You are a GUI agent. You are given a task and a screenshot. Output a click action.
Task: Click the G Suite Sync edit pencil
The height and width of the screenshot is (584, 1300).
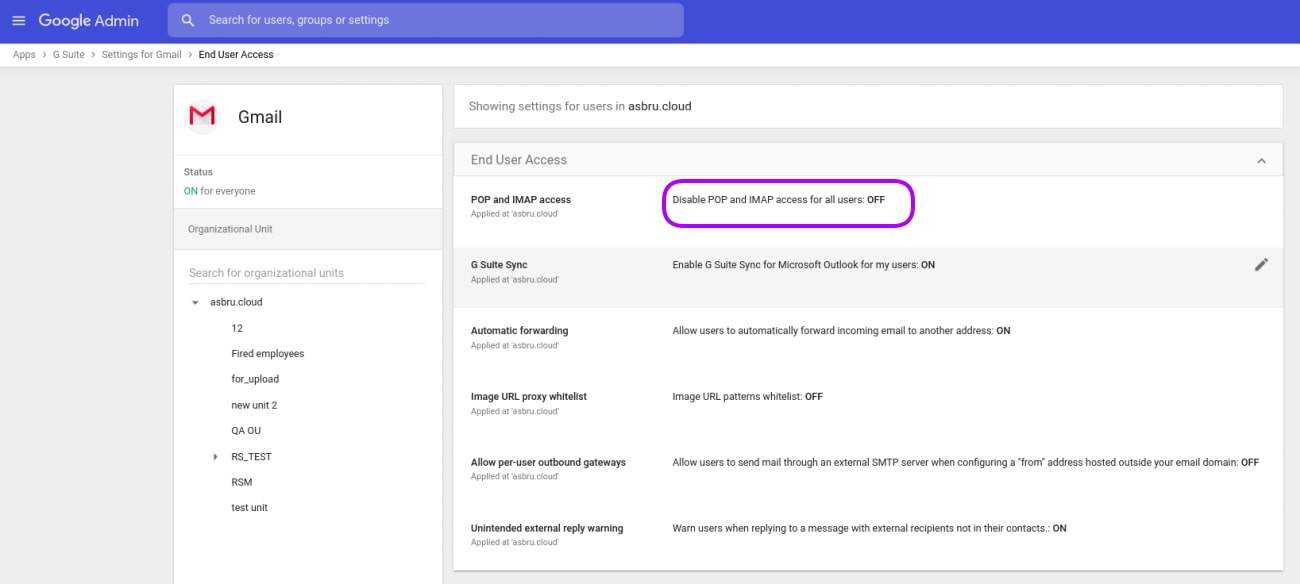coord(1261,265)
